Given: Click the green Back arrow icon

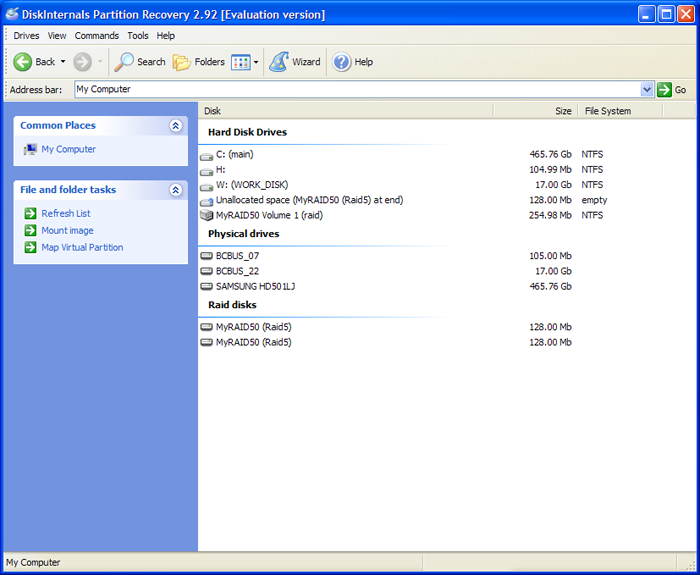Looking at the screenshot, I should click(x=22, y=62).
